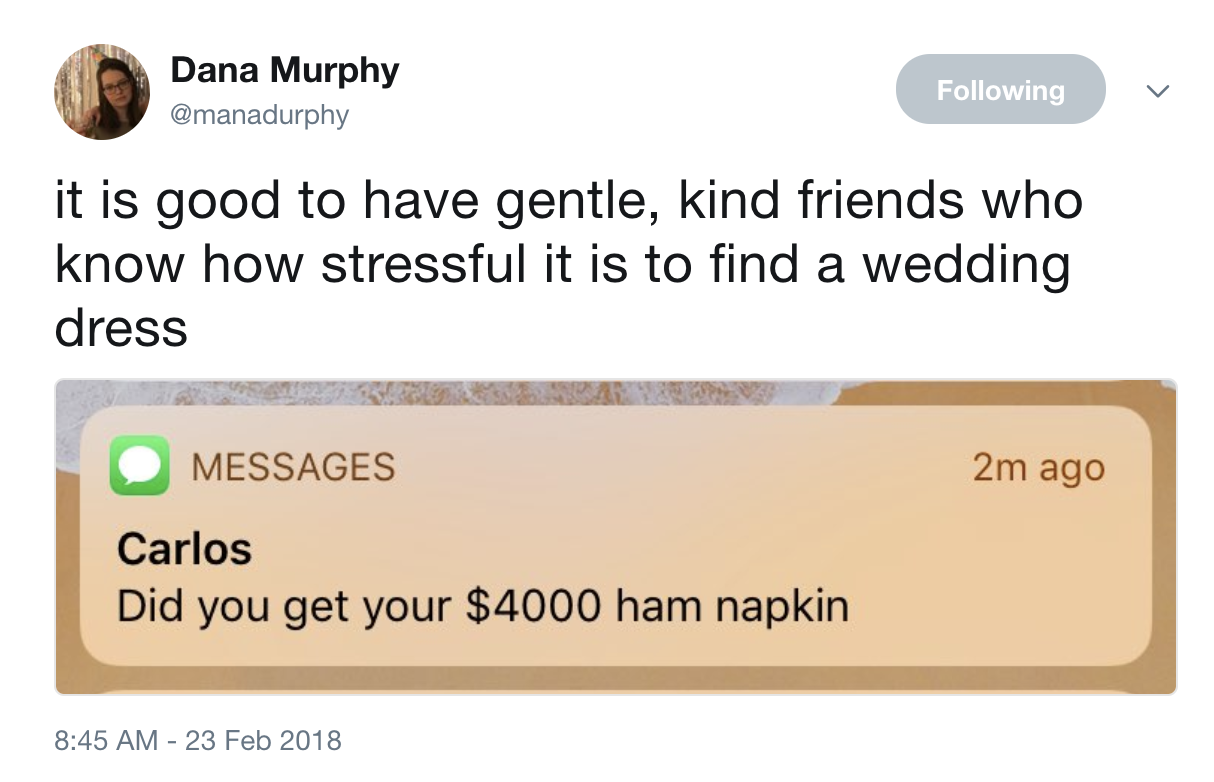Open the attached screenshot's lace photo strip
This screenshot has height=782, width=1214.
pos(450,395)
